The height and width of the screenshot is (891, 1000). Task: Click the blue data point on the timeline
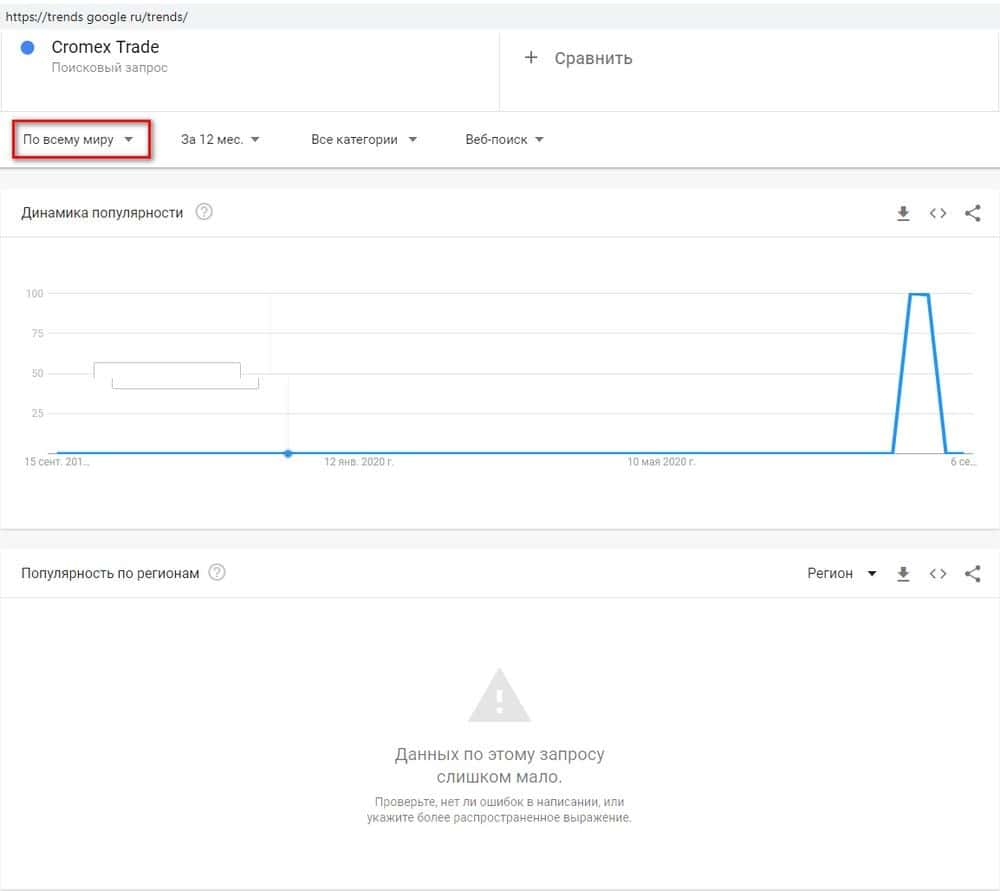(288, 454)
